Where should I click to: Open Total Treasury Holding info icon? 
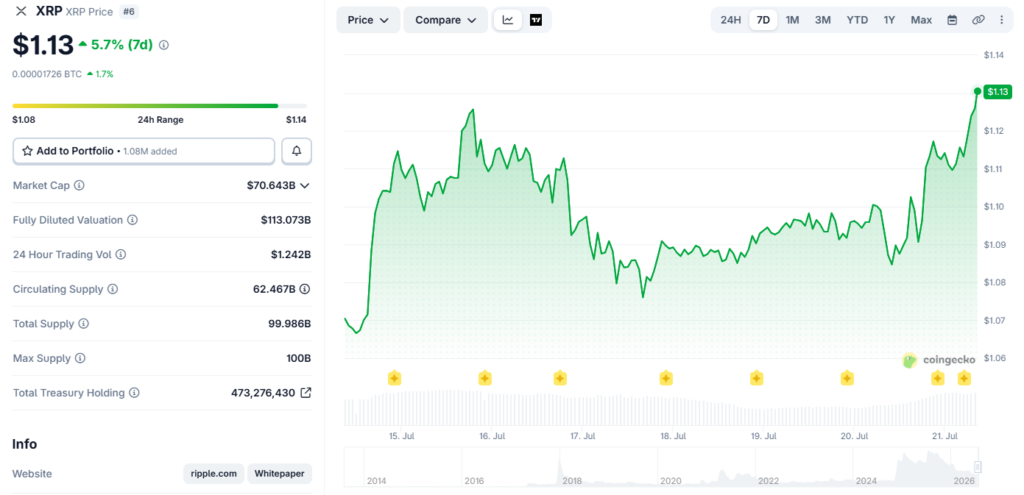(x=134, y=393)
